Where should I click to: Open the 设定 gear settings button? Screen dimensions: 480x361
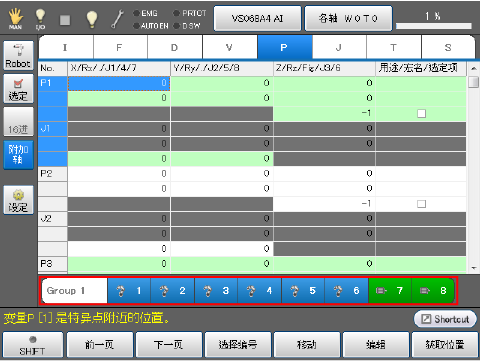18,200
